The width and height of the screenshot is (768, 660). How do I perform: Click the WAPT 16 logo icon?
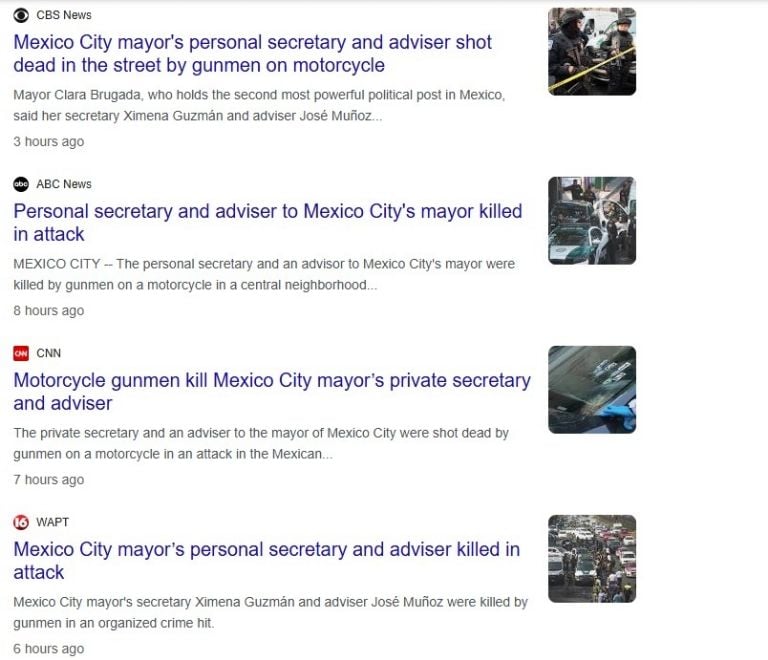(x=21, y=522)
